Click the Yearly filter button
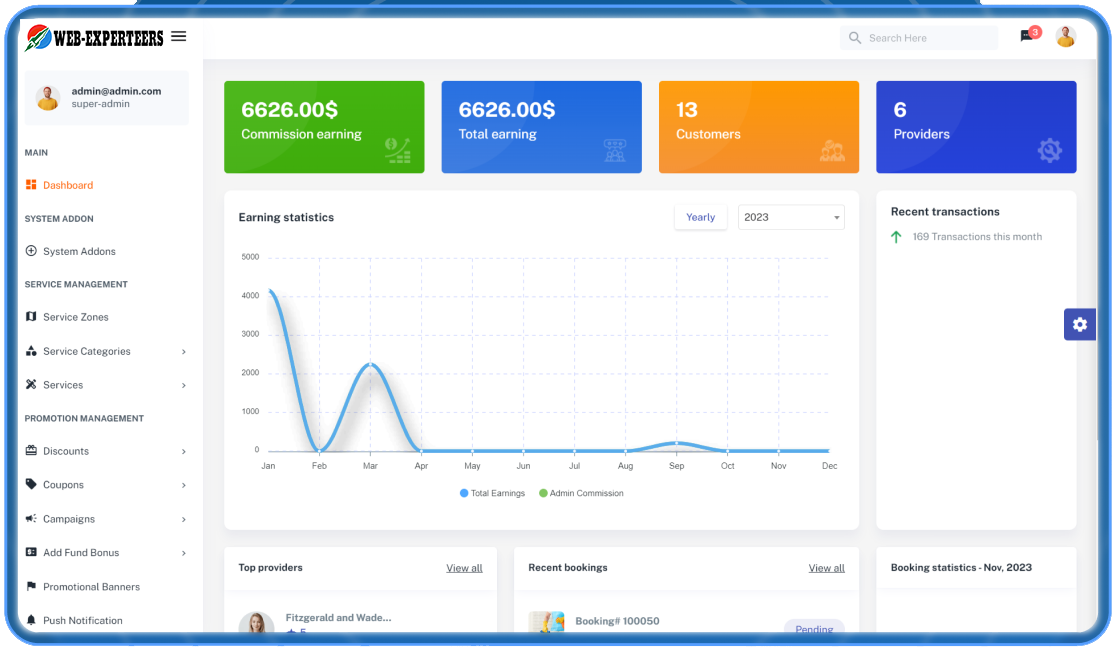 (x=700, y=217)
